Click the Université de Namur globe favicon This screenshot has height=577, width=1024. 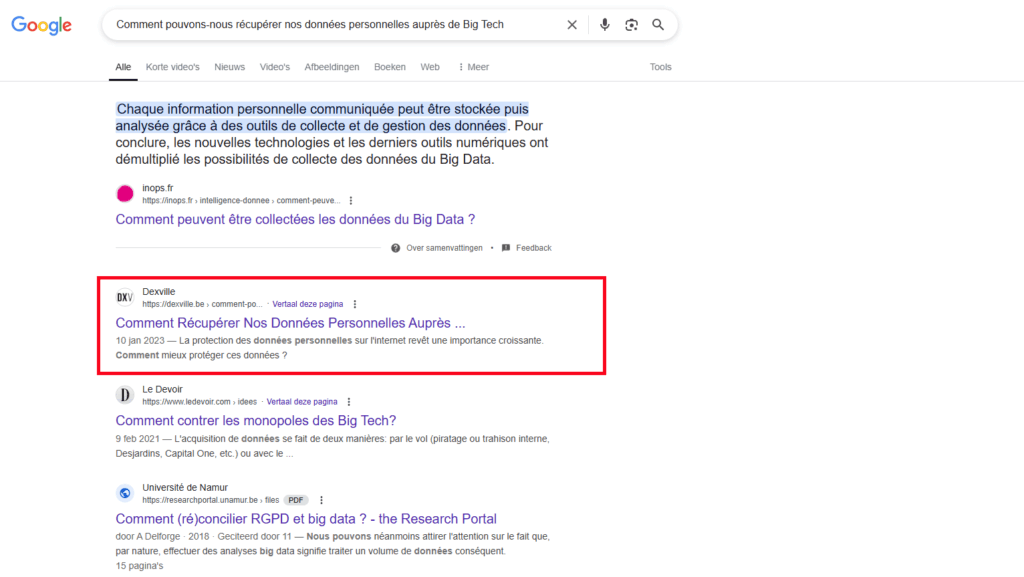click(125, 493)
